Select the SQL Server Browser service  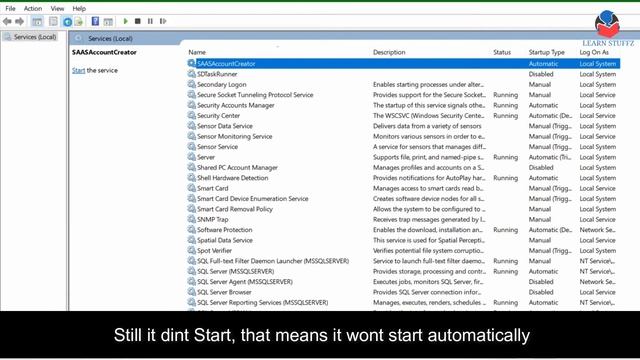[224, 292]
